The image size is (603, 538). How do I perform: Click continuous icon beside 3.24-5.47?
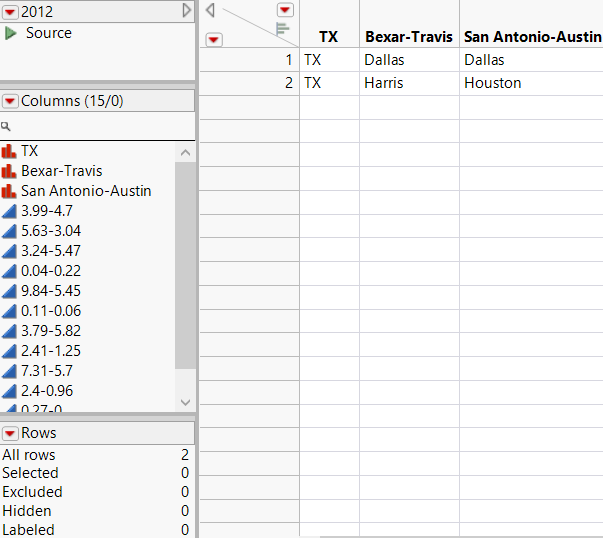9,251
